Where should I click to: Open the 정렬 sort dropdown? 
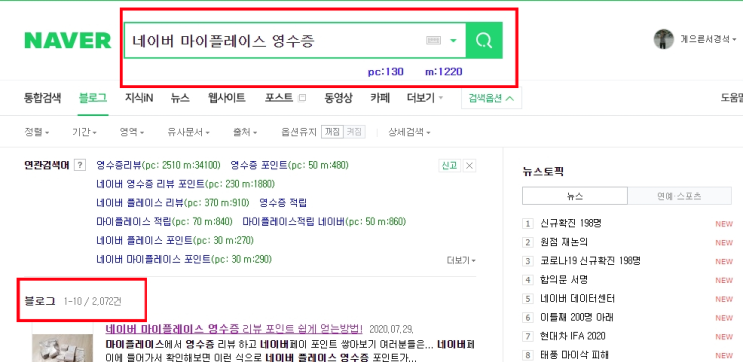coord(36,132)
